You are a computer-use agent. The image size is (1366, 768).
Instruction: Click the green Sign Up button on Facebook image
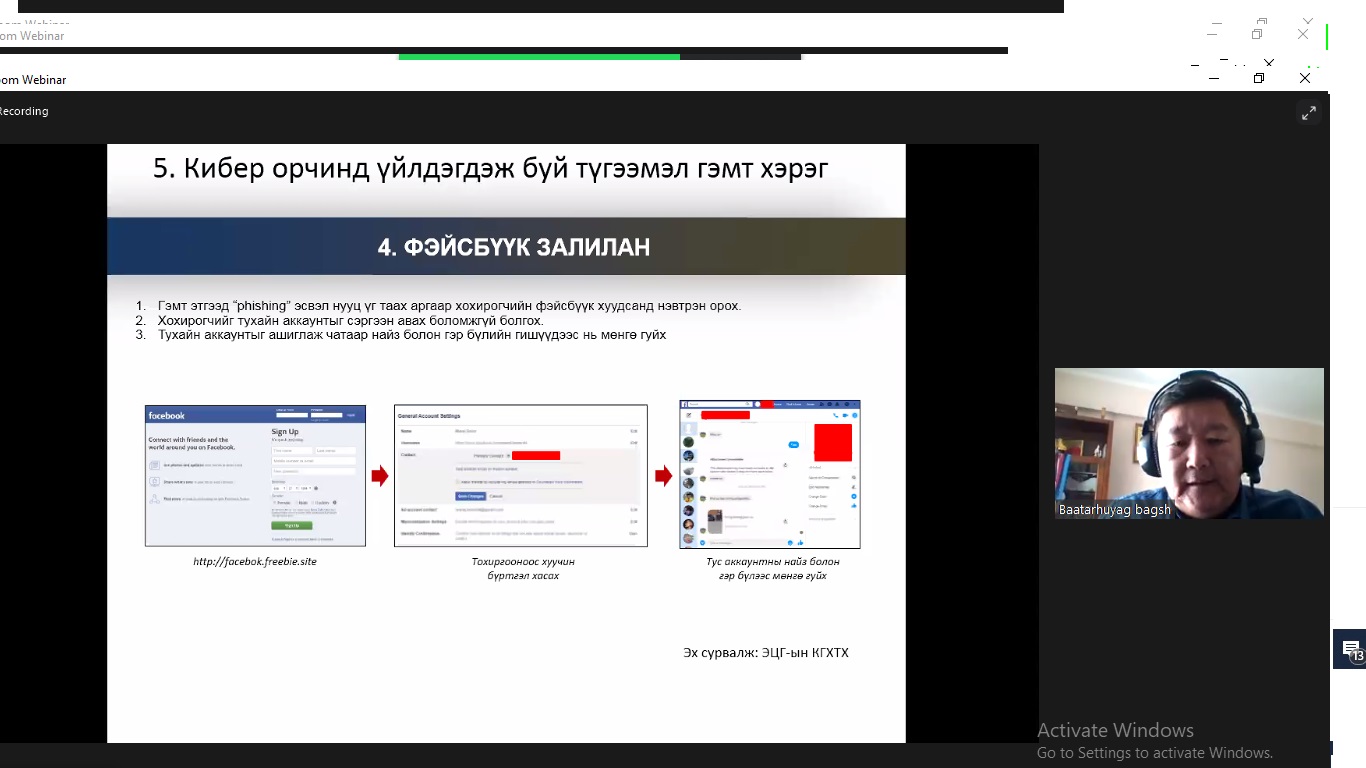click(291, 525)
